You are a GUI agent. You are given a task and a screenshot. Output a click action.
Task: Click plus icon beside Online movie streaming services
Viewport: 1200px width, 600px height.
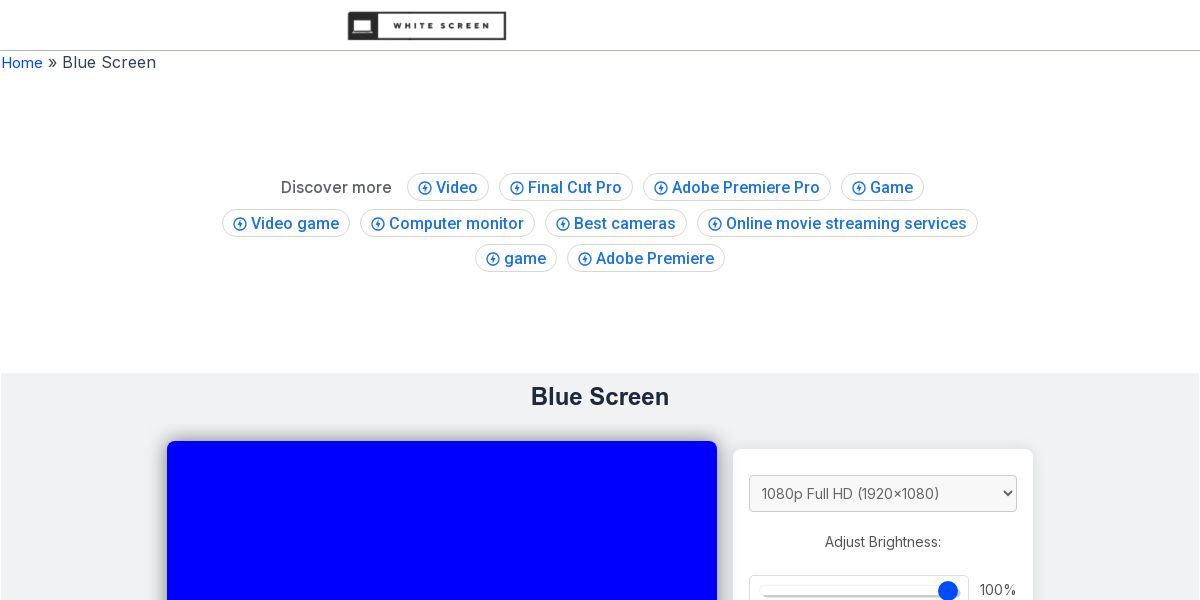click(715, 224)
